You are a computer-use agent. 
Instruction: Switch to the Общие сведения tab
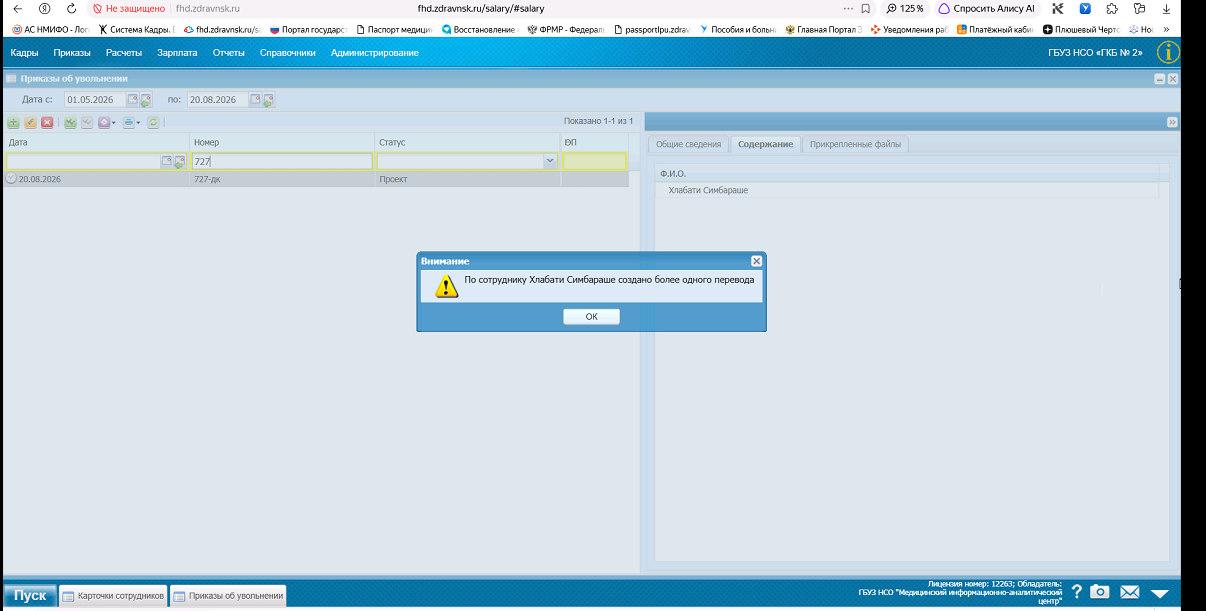(x=688, y=144)
